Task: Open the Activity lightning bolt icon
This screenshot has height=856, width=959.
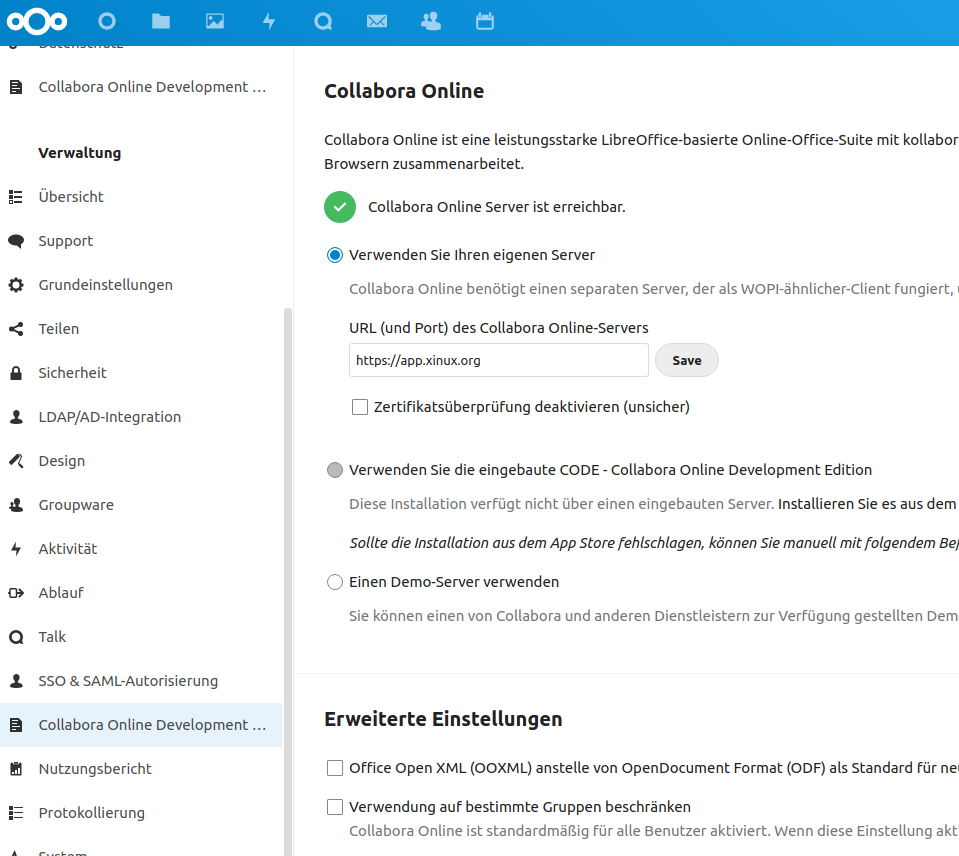Action: pos(269,21)
